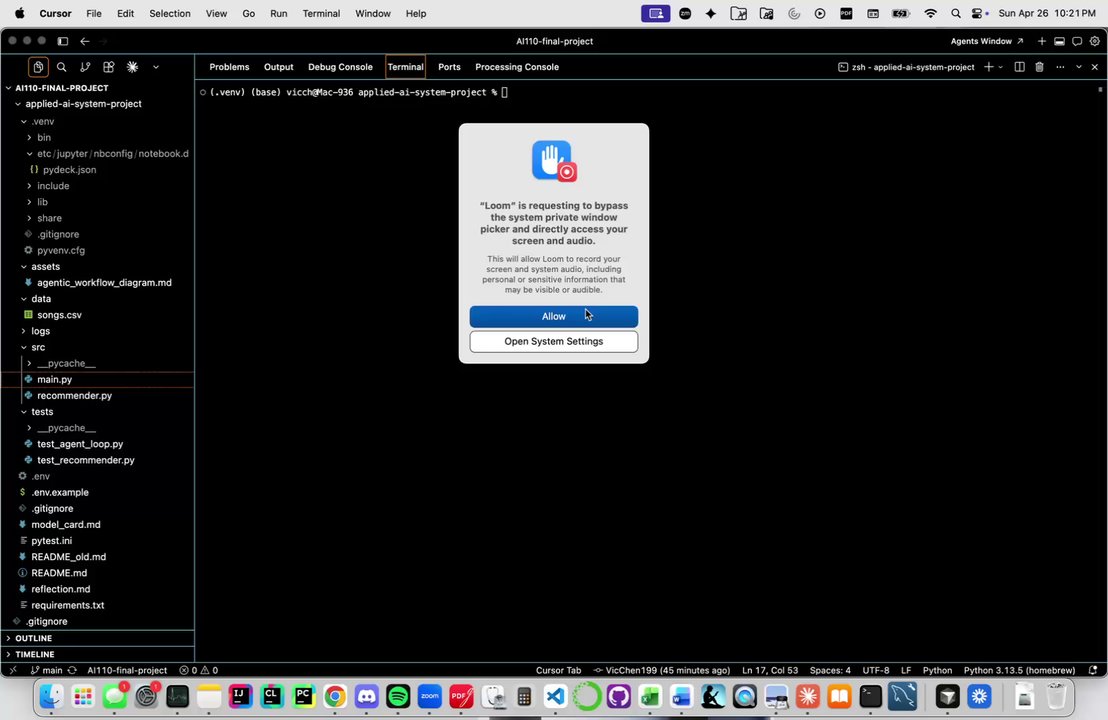Click Allow in the Loom dialog
The image size is (1108, 720).
pos(553,317)
